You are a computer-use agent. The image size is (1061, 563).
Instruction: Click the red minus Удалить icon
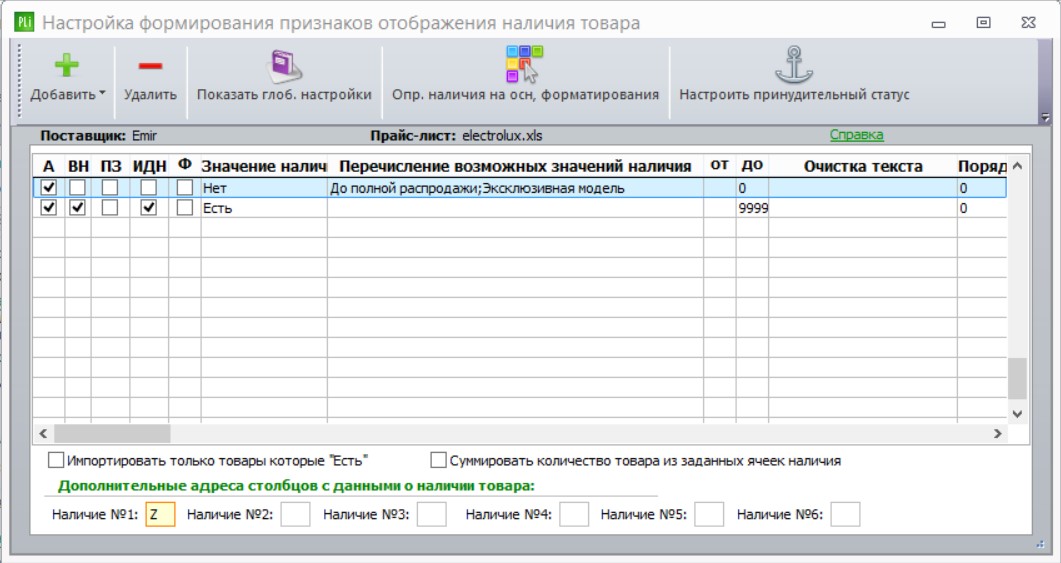(x=150, y=66)
